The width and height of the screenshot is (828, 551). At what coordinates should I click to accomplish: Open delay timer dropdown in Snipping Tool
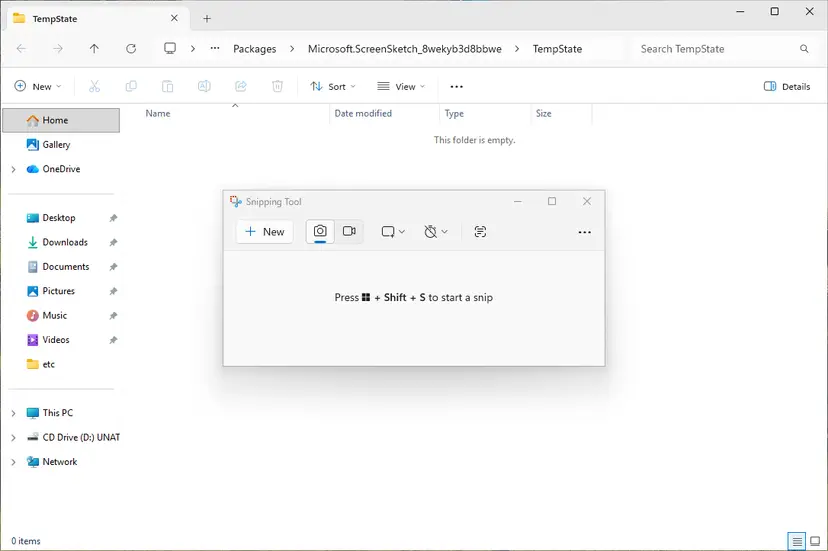(x=436, y=231)
